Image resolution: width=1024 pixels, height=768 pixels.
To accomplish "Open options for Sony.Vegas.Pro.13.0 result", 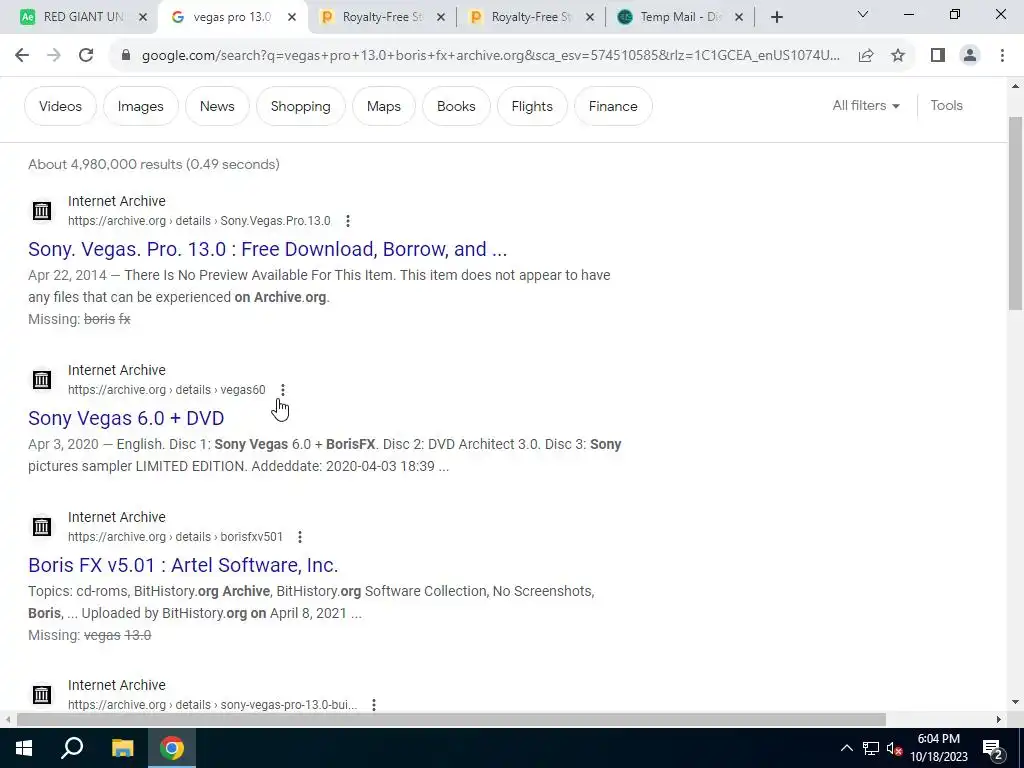I will tap(348, 221).
